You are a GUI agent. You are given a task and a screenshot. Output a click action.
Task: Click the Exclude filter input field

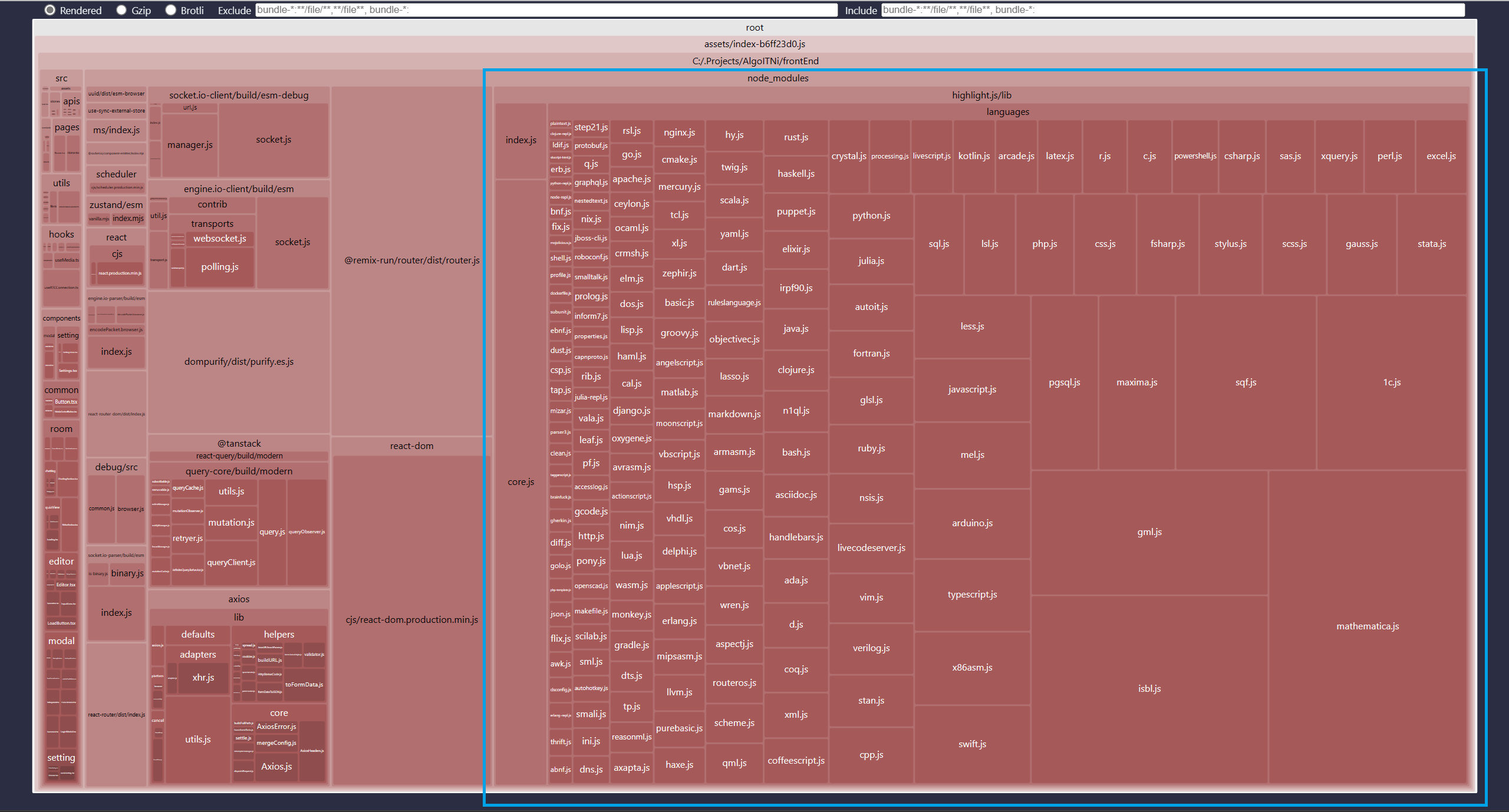click(x=546, y=10)
